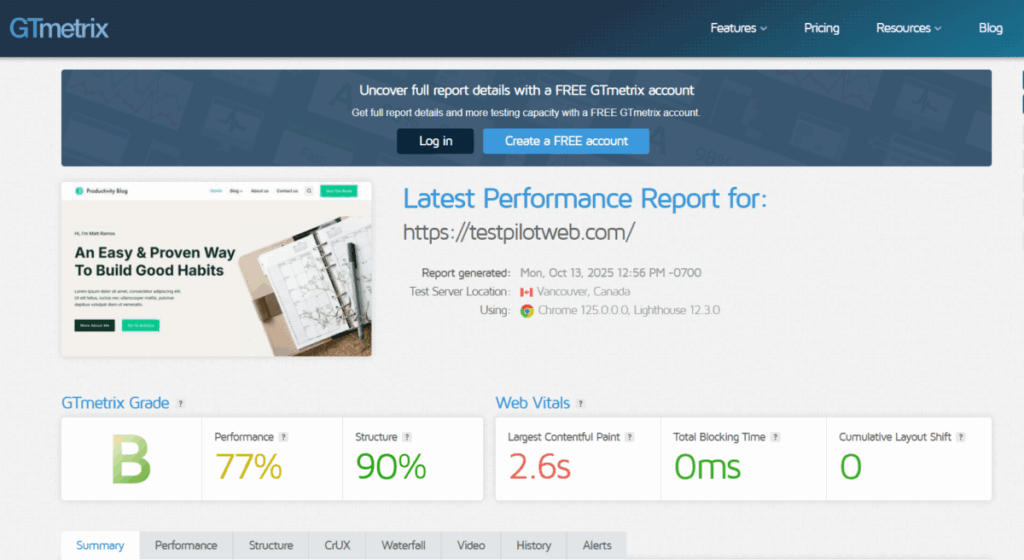Open Web Vitals help question mark
The width and height of the screenshot is (1024, 560).
click(581, 404)
